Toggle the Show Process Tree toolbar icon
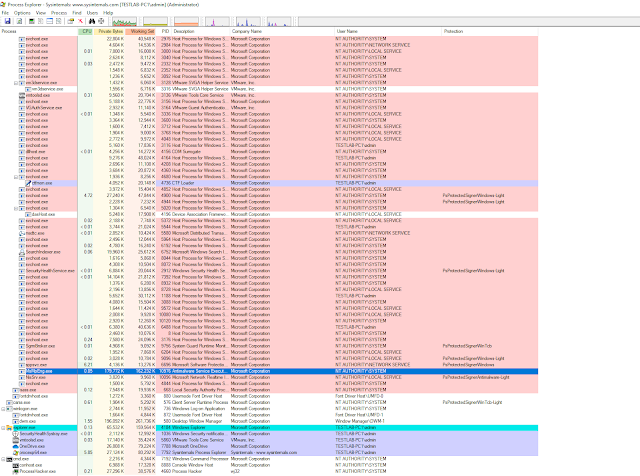The width and height of the screenshot is (640, 476). pos(40,21)
